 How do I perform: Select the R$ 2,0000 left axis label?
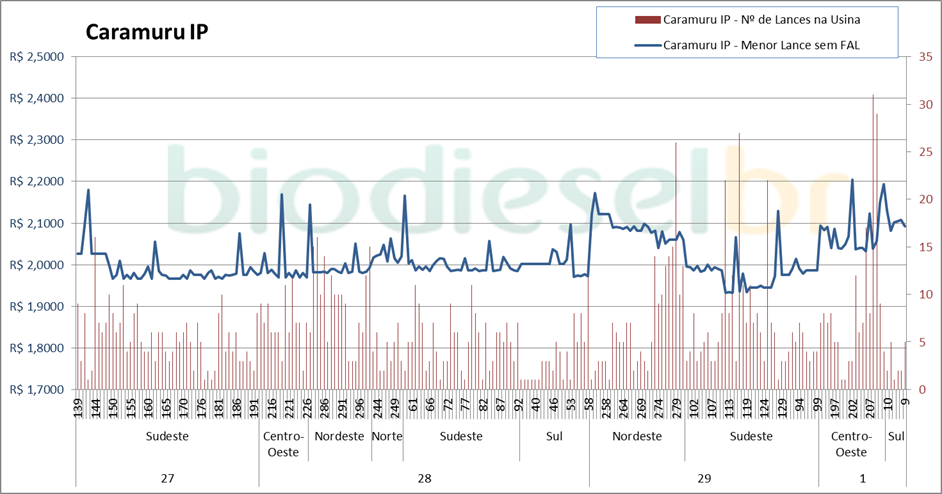(36, 265)
